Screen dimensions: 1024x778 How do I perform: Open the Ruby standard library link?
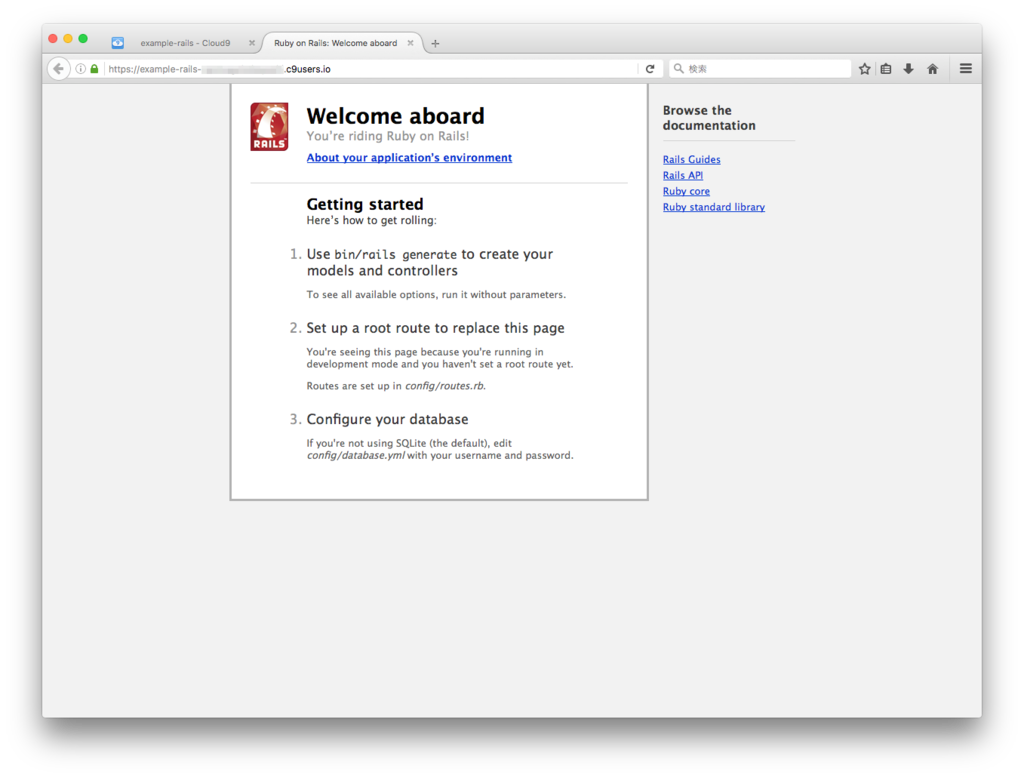point(714,207)
